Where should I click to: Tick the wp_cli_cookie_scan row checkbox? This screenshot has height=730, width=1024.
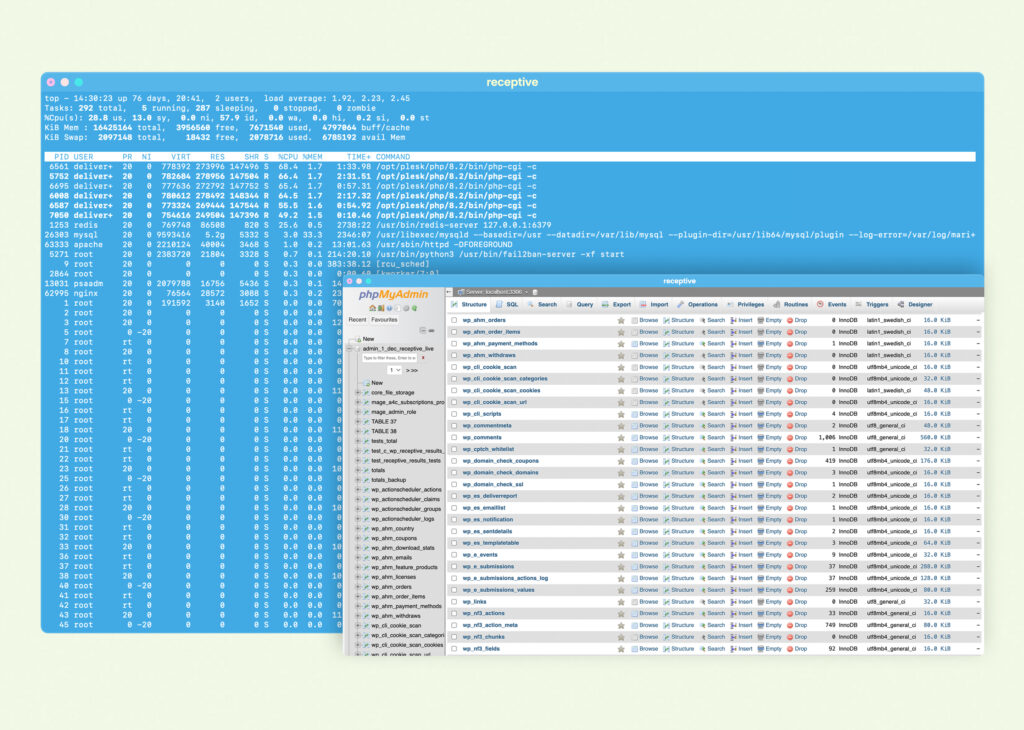click(x=455, y=367)
